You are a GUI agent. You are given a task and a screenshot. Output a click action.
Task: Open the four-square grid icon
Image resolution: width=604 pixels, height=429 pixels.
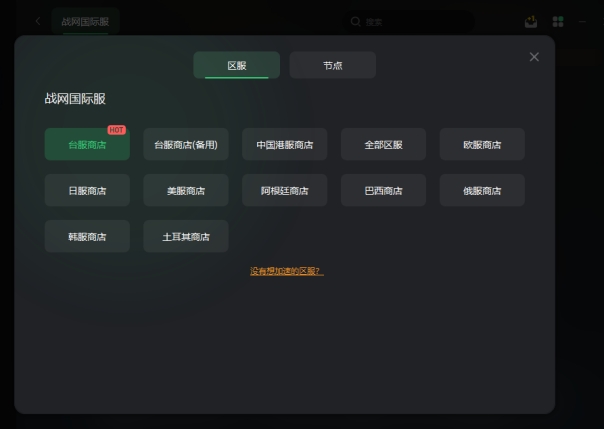[x=558, y=22]
